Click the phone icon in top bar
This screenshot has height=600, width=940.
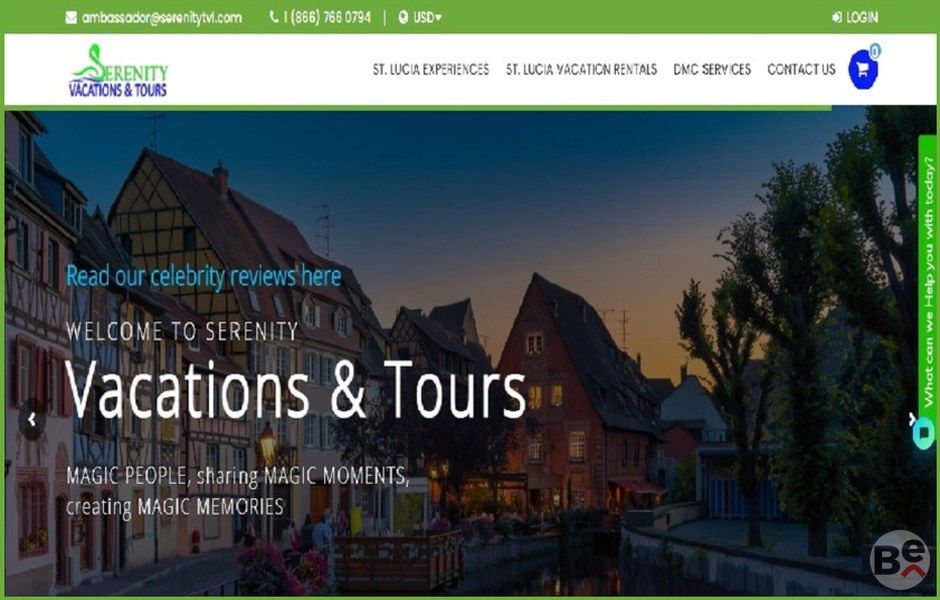click(274, 17)
